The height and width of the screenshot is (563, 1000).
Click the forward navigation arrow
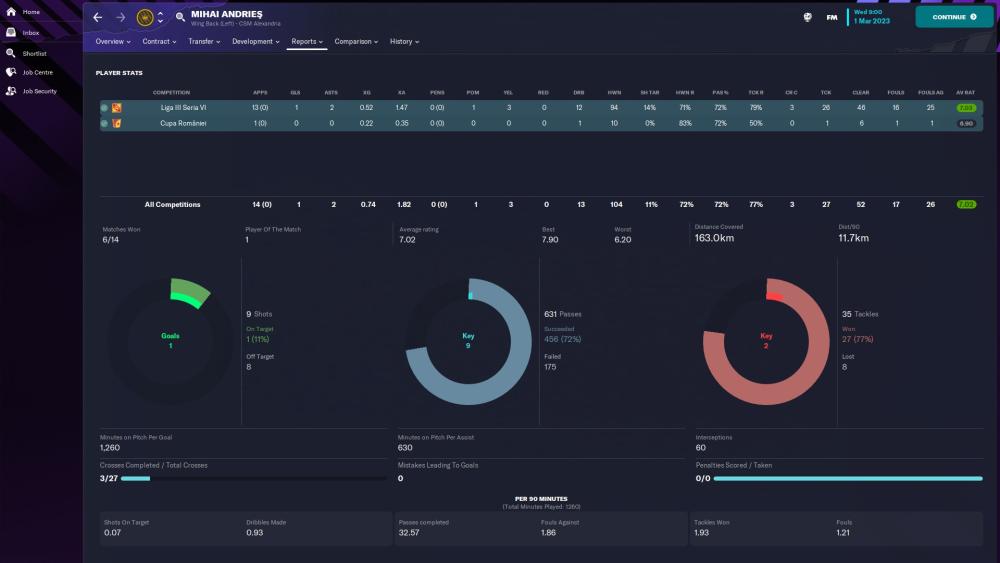click(x=120, y=17)
